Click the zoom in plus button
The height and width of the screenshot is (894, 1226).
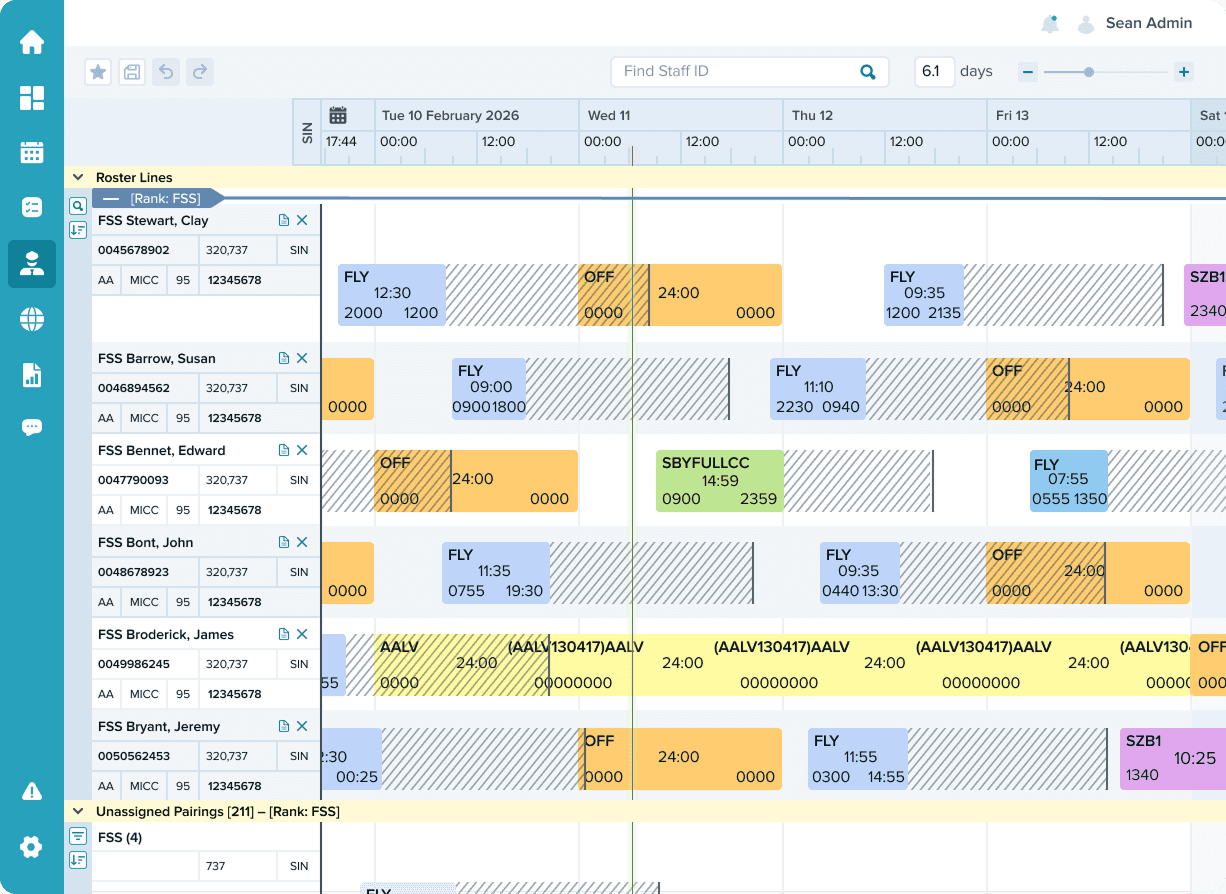[1184, 72]
